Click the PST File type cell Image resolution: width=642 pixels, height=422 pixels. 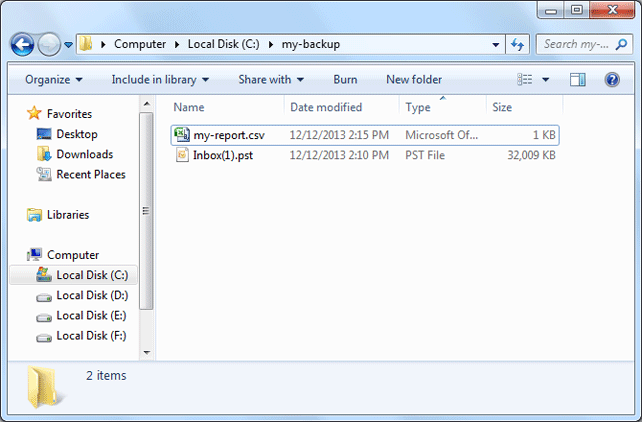(x=425, y=155)
